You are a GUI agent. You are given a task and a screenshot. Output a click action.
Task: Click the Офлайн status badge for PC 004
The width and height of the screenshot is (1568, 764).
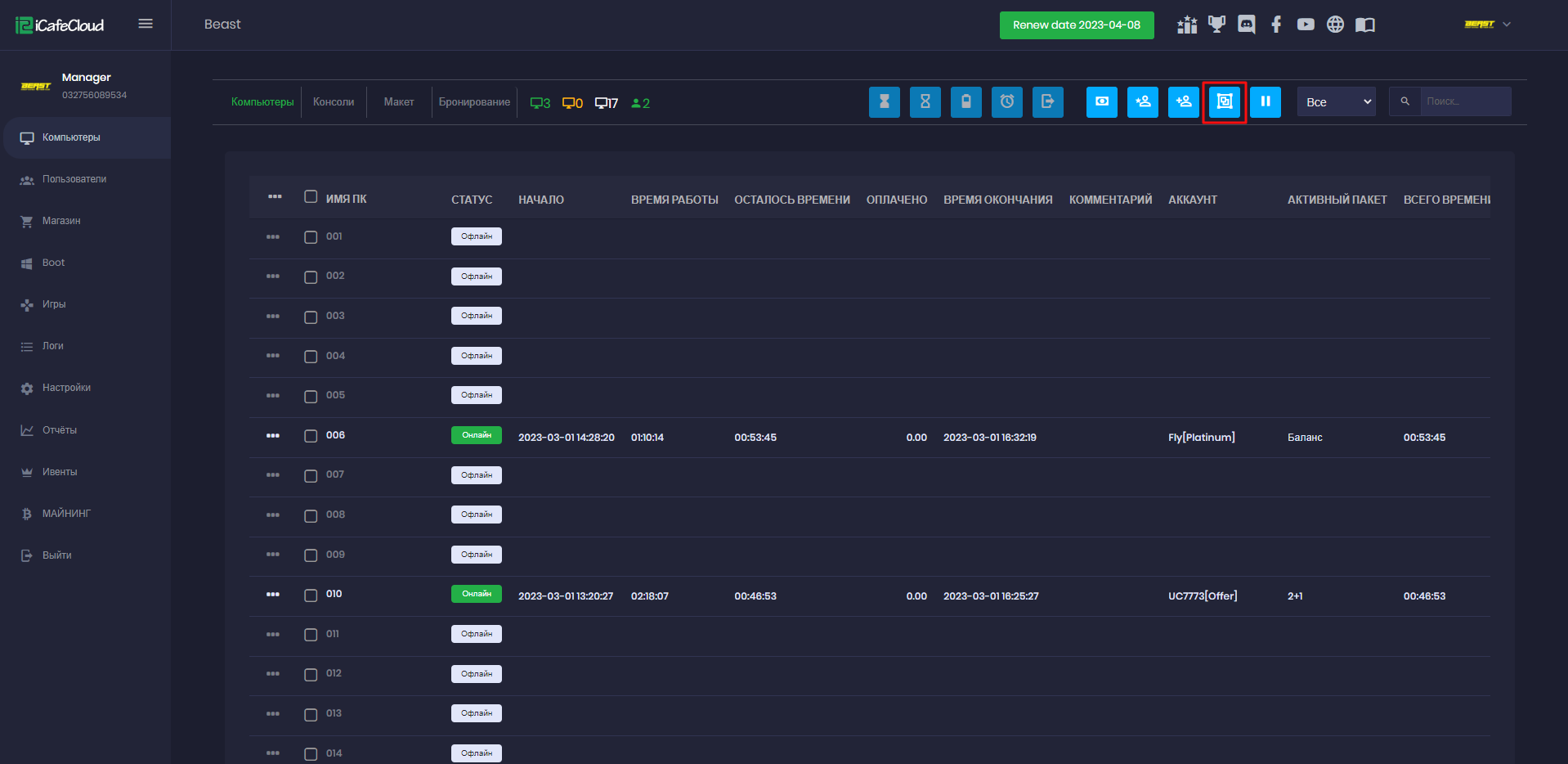click(x=477, y=356)
